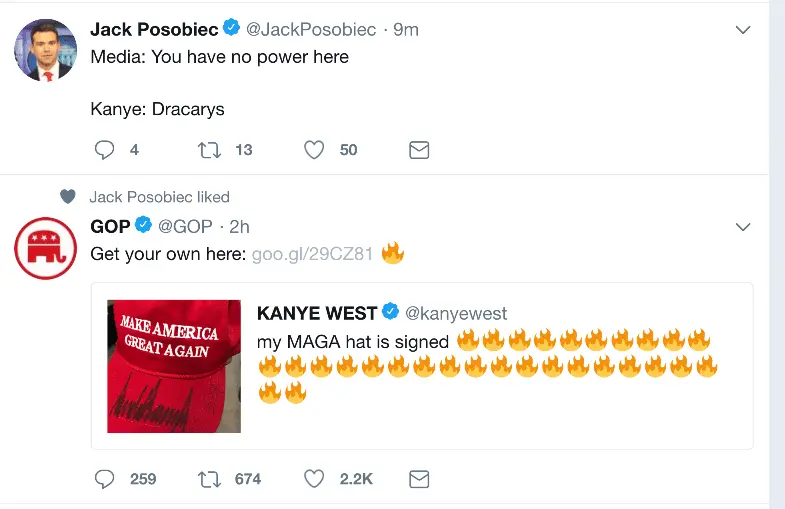The height and width of the screenshot is (509, 785).
Task: Reply to the GOP tweet
Action: point(105,479)
